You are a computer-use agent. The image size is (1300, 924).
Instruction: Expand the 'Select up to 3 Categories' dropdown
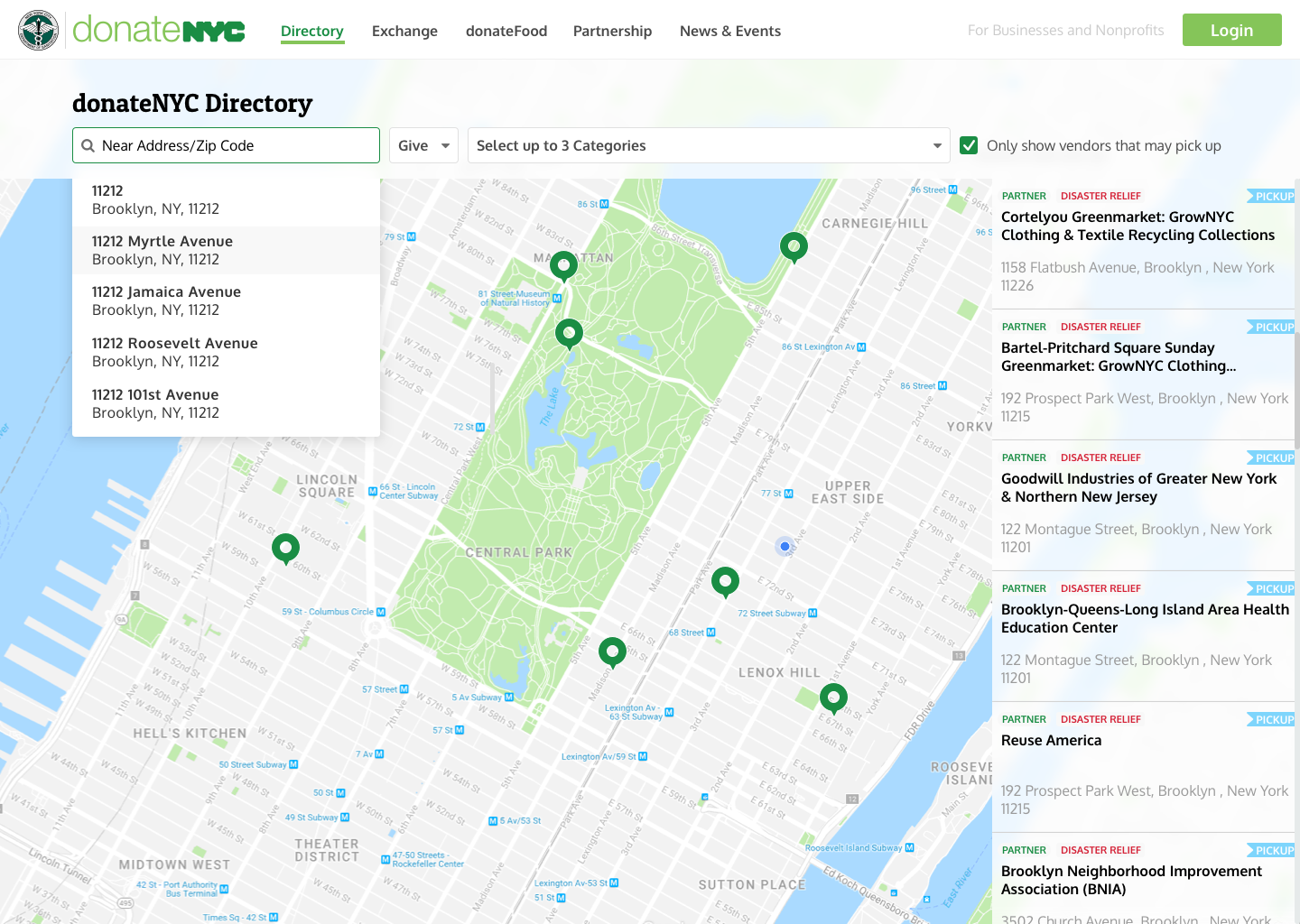coord(709,145)
